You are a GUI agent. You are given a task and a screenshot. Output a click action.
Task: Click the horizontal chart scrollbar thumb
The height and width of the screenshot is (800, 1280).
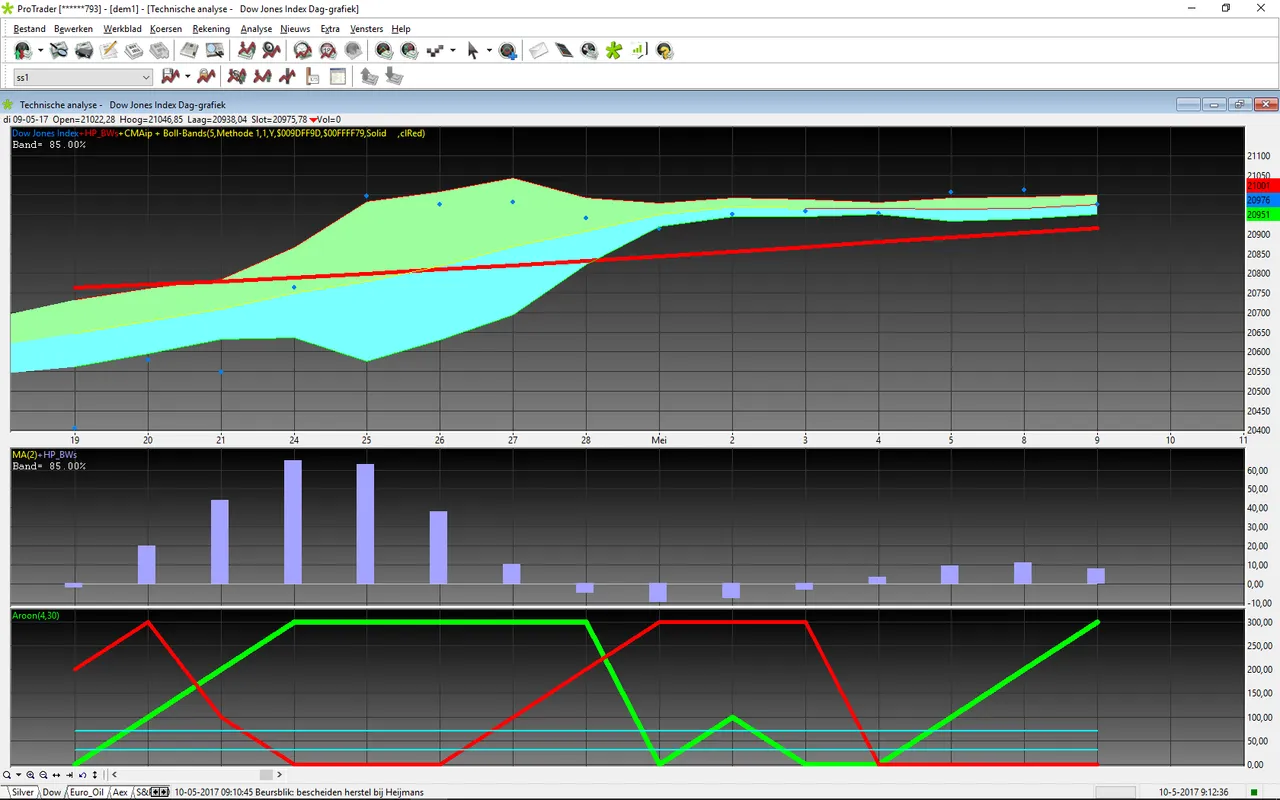(x=266, y=775)
